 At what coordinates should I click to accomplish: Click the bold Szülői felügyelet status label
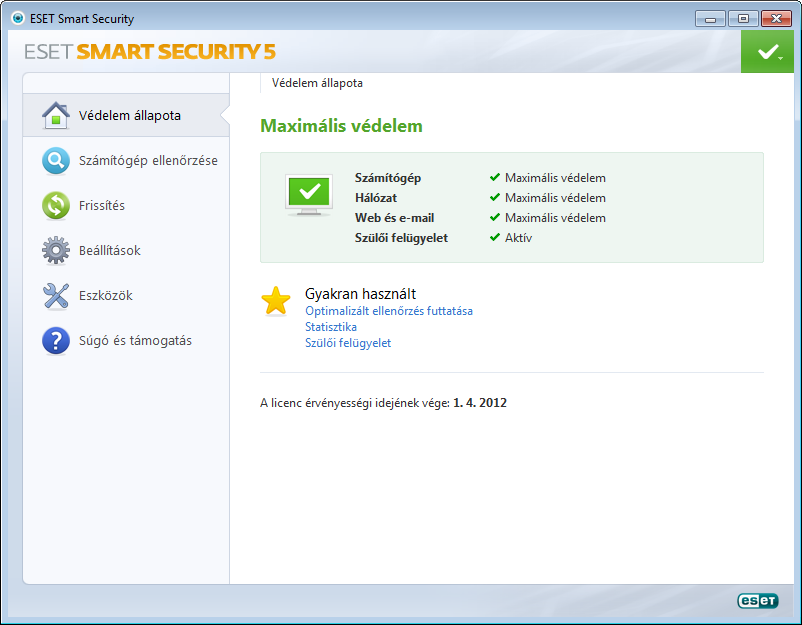(x=401, y=238)
